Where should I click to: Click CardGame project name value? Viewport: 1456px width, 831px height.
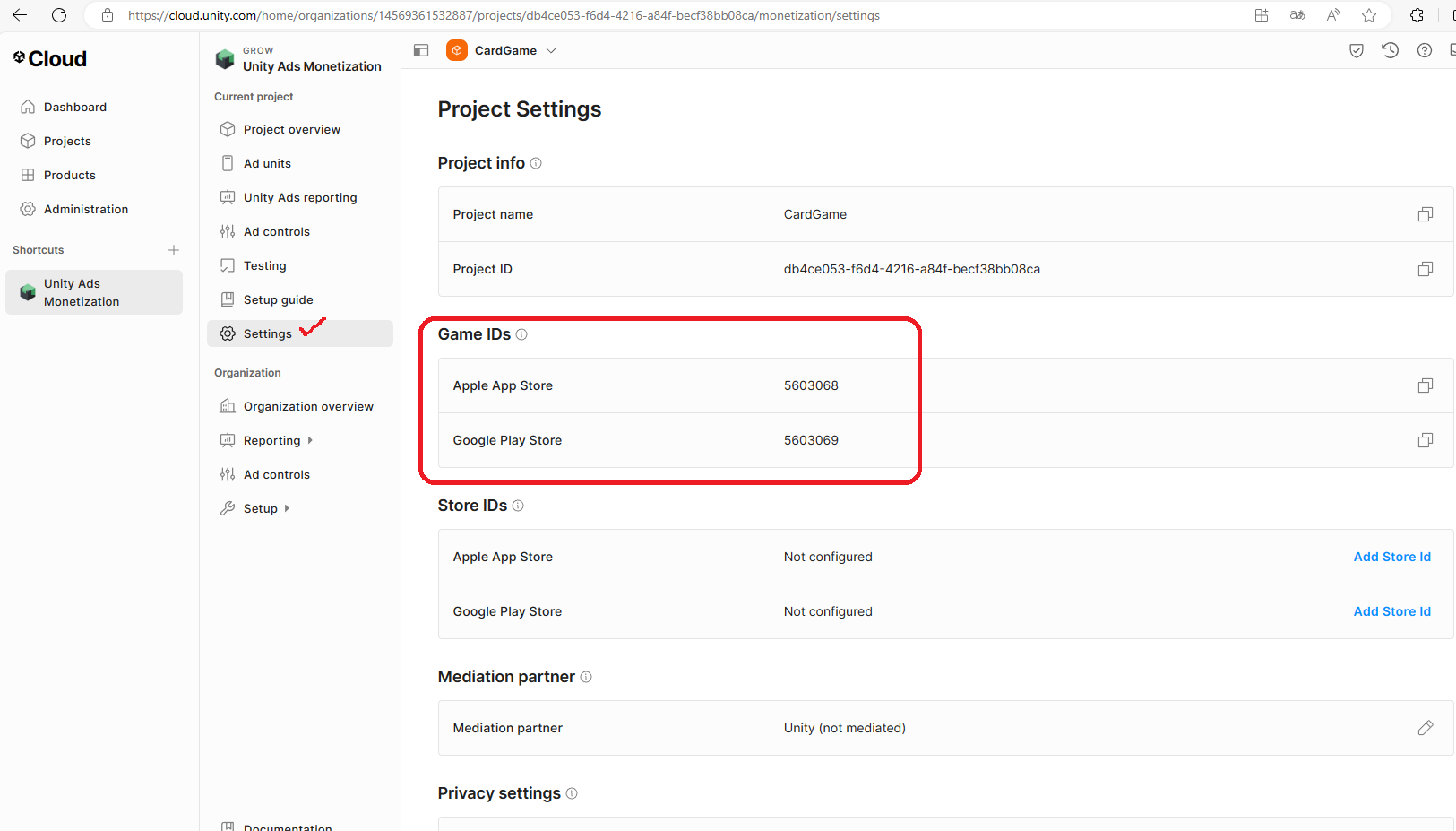[814, 214]
